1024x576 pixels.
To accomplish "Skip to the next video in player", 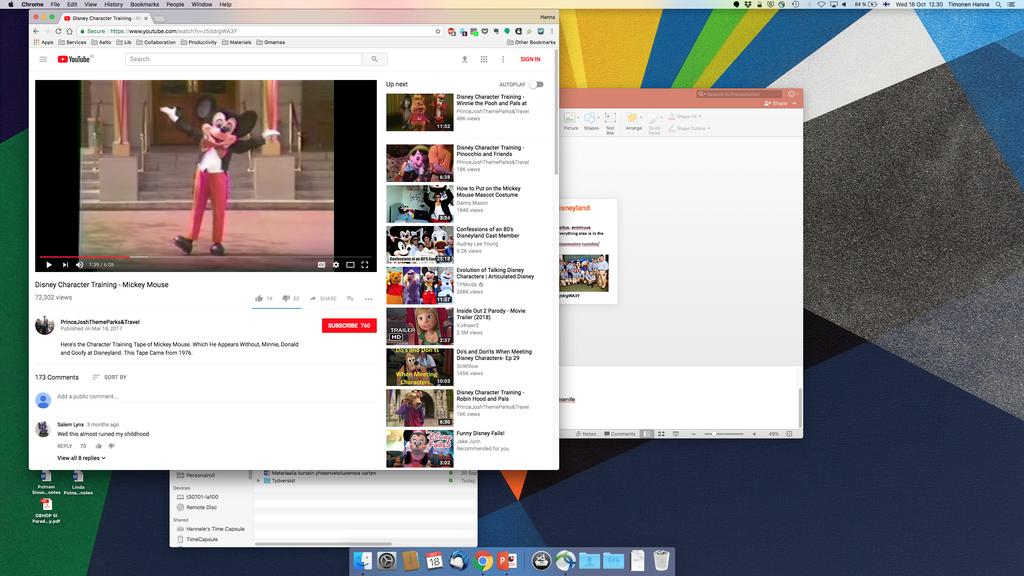I will 65,264.
